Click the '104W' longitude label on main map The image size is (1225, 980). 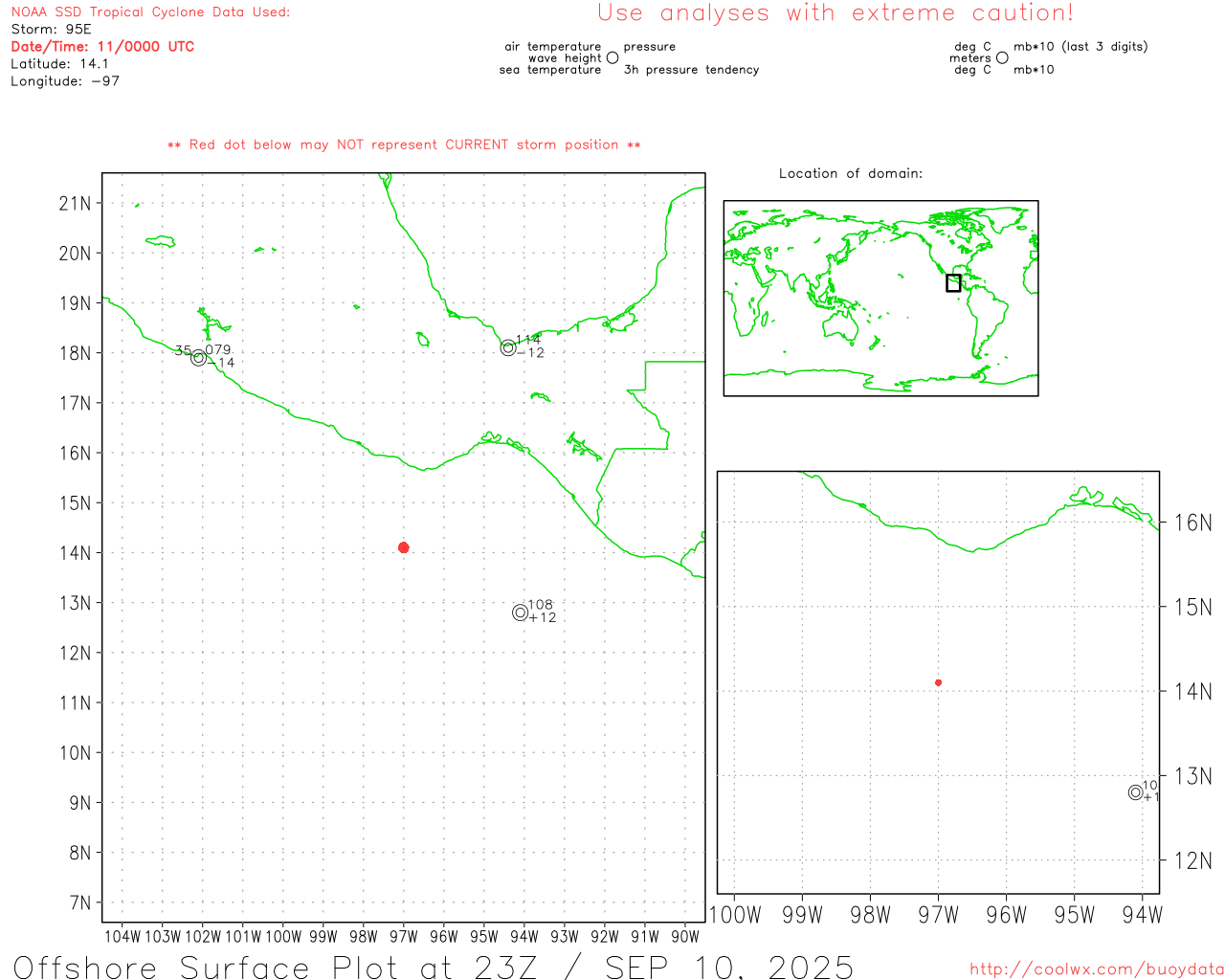(122, 937)
